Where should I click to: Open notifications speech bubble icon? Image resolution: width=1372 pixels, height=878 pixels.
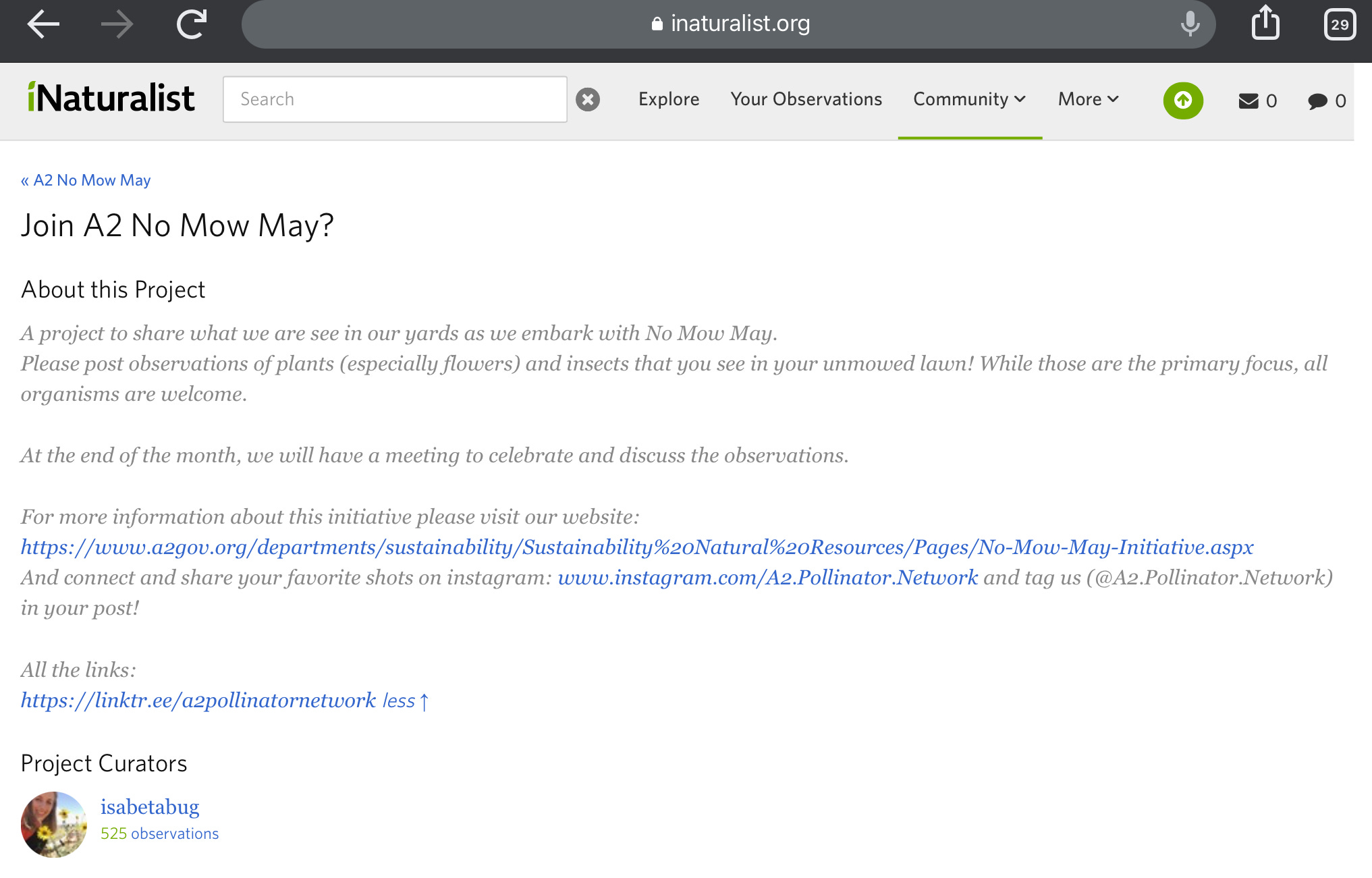1317,101
